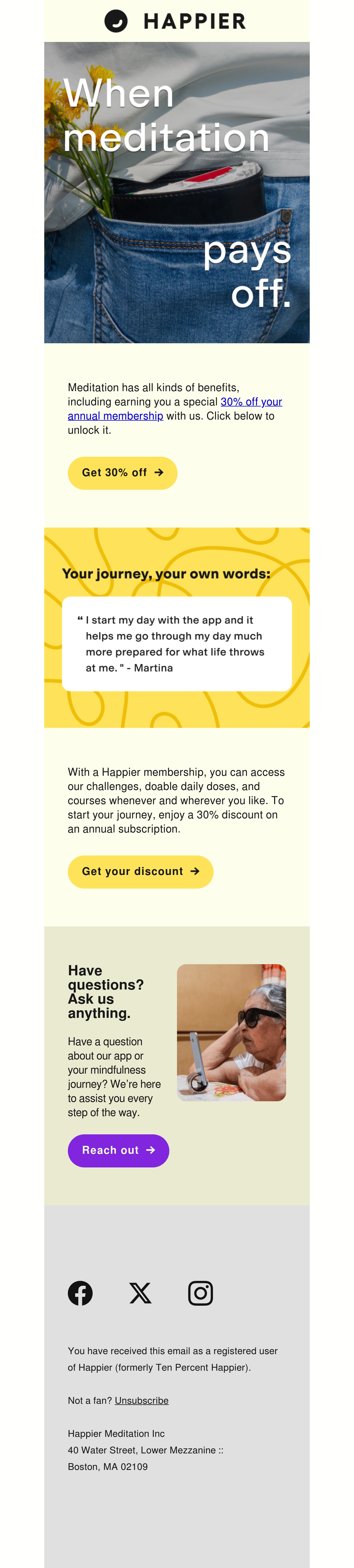The width and height of the screenshot is (354, 1568).
Task: Open the Facebook social icon
Action: coord(80,1293)
